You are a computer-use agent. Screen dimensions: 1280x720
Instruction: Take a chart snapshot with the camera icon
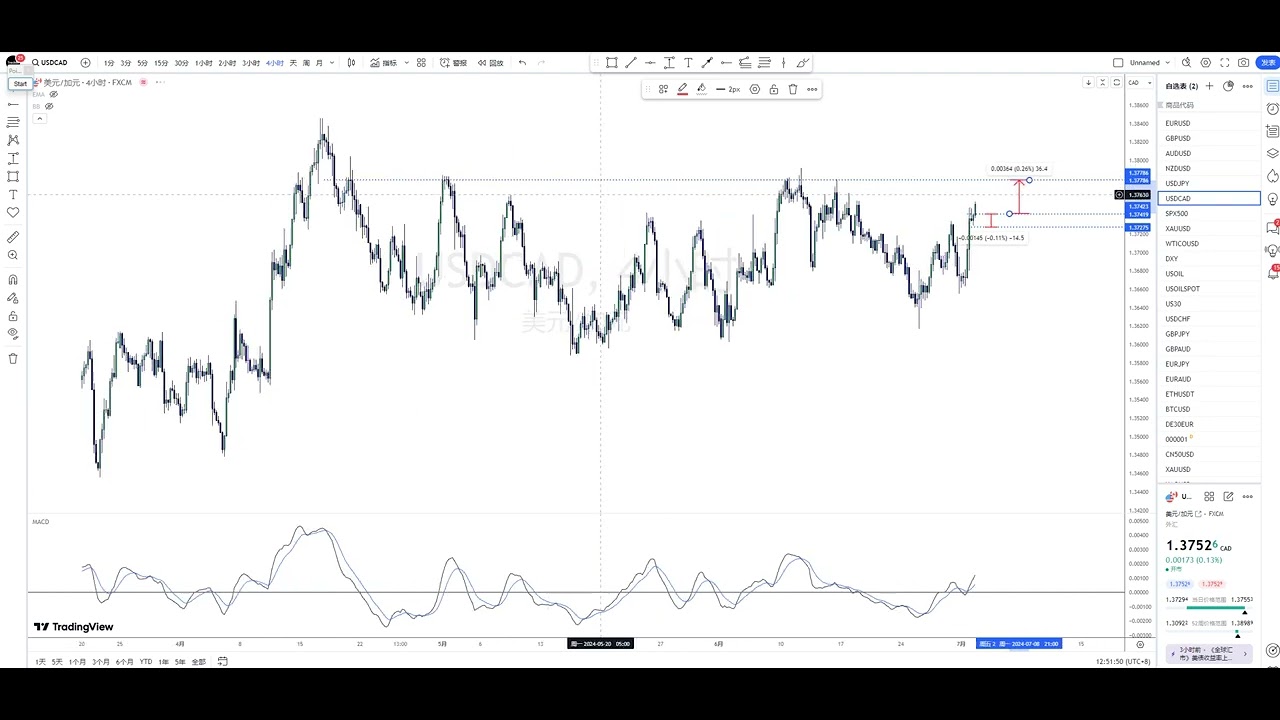click(1243, 63)
